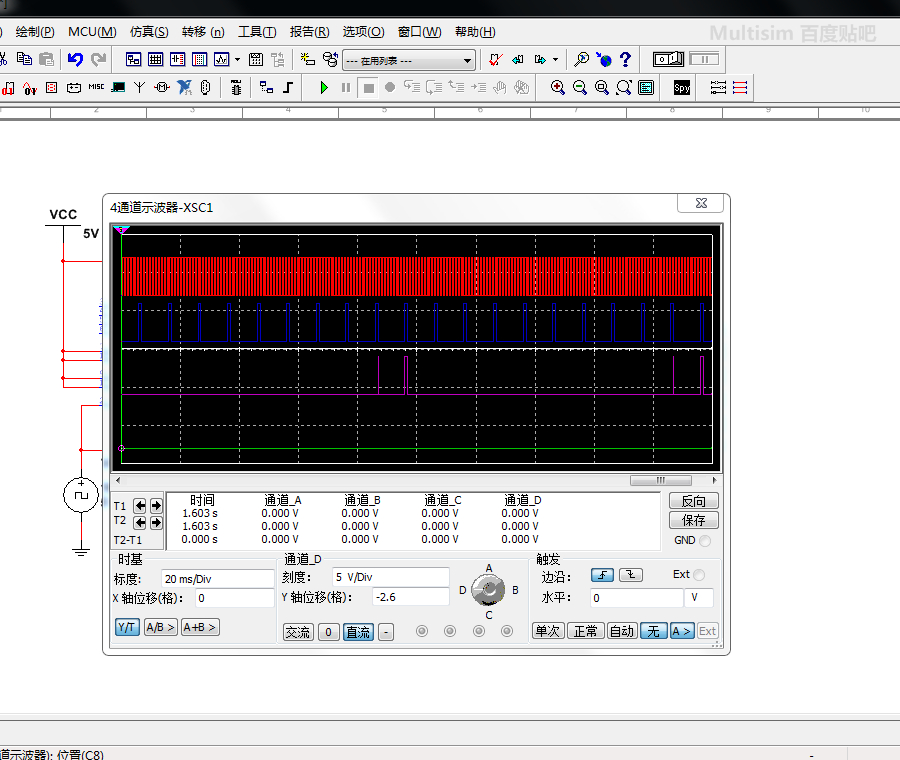Select falling edge trigger button
The width and height of the screenshot is (900, 760).
[x=631, y=575]
